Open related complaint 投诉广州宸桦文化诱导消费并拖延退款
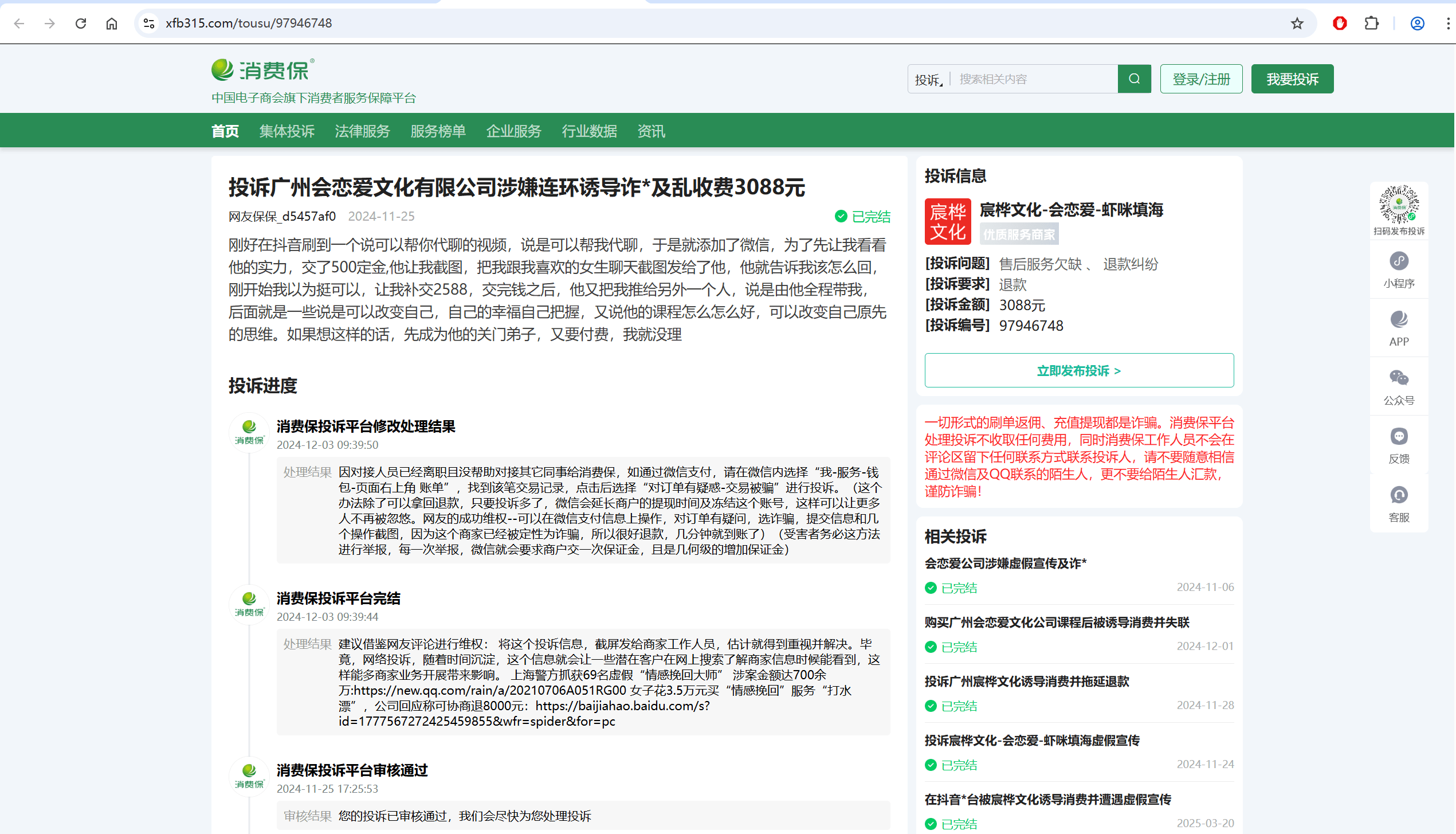 (1027, 682)
